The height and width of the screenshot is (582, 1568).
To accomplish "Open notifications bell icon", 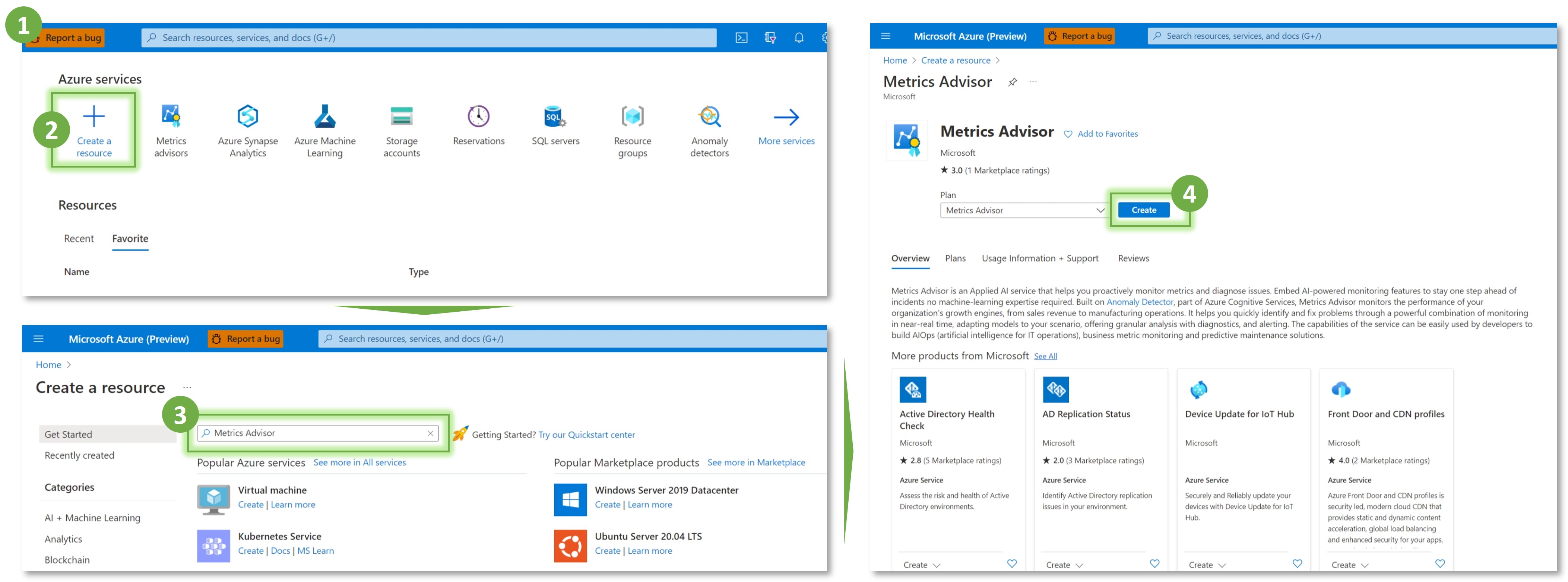I will coord(799,38).
